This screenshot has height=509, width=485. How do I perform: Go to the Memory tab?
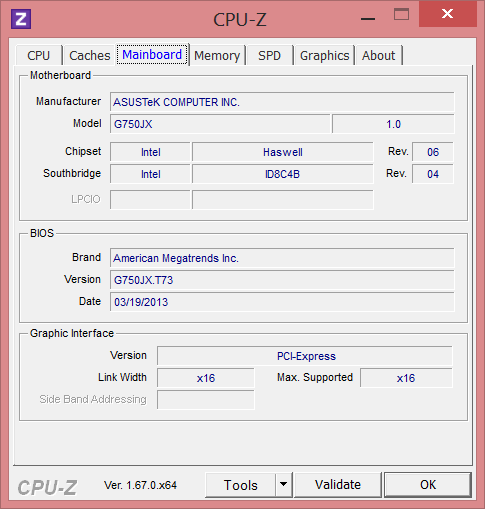[217, 55]
